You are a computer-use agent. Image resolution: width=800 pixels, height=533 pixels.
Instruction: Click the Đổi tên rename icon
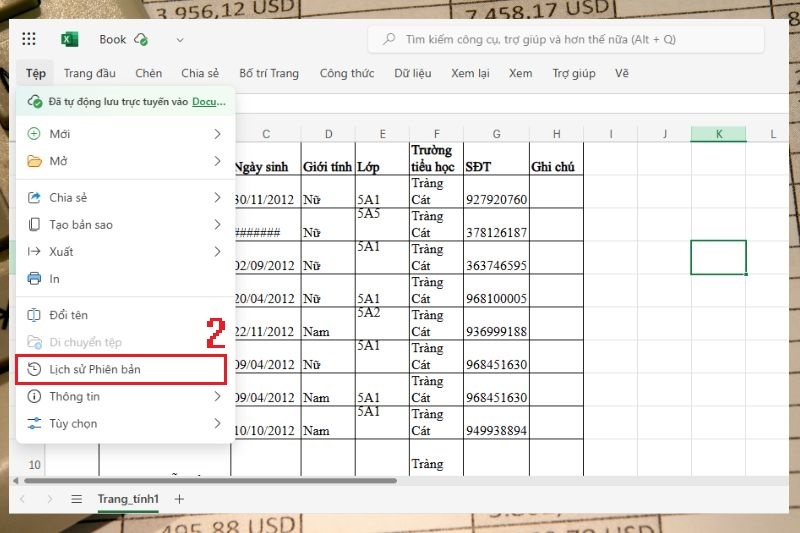[34, 315]
